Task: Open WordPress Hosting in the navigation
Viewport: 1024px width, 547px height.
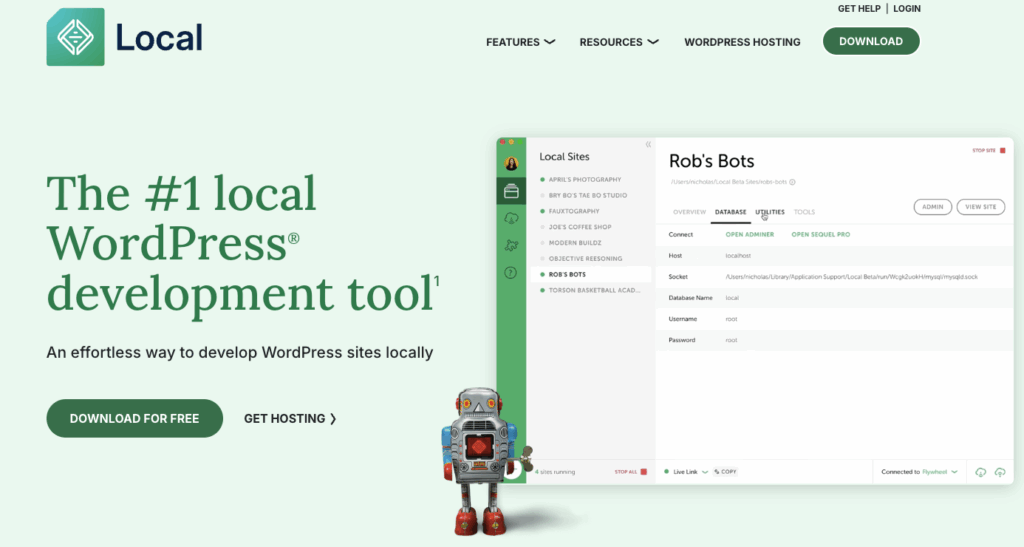Action: 742,42
